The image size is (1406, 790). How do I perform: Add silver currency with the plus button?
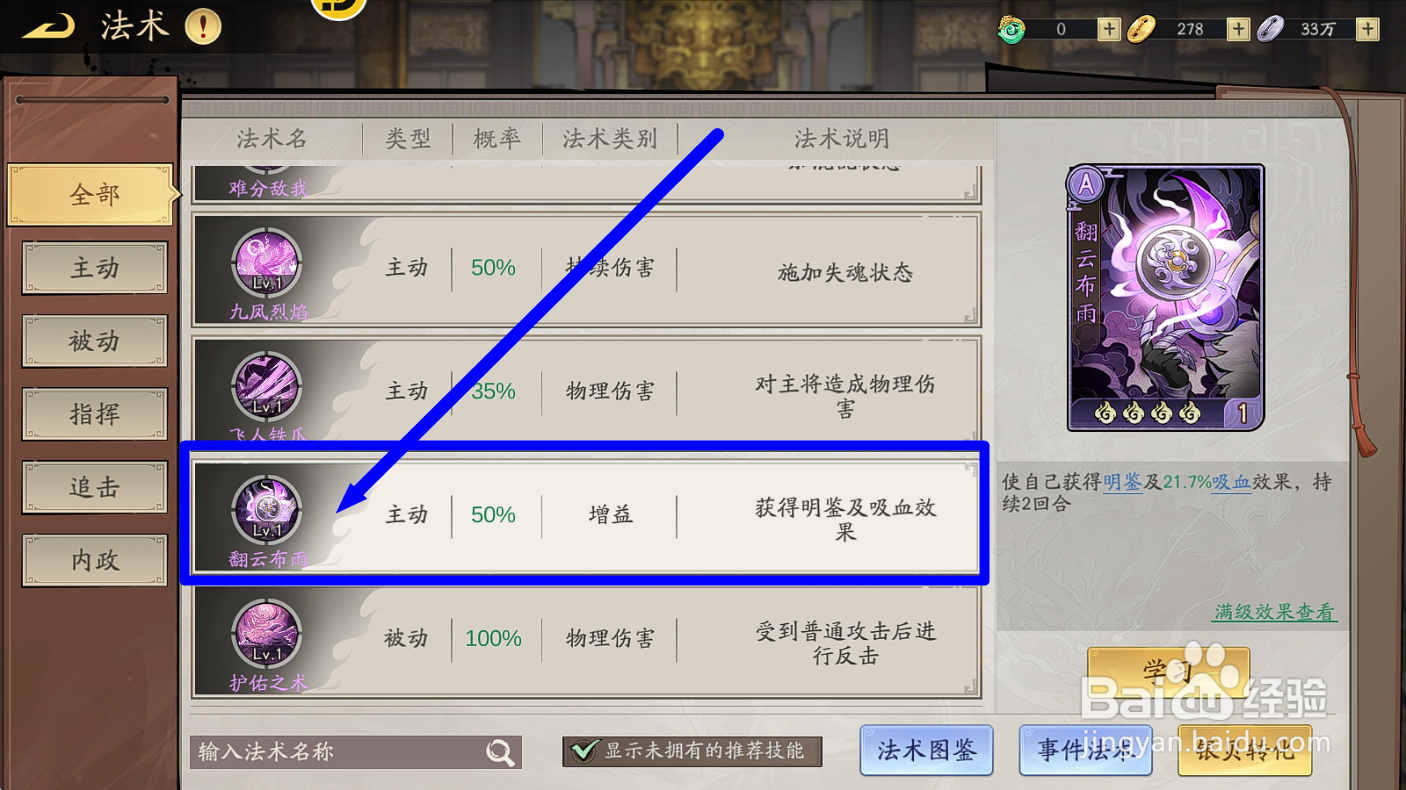pyautogui.click(x=1367, y=29)
